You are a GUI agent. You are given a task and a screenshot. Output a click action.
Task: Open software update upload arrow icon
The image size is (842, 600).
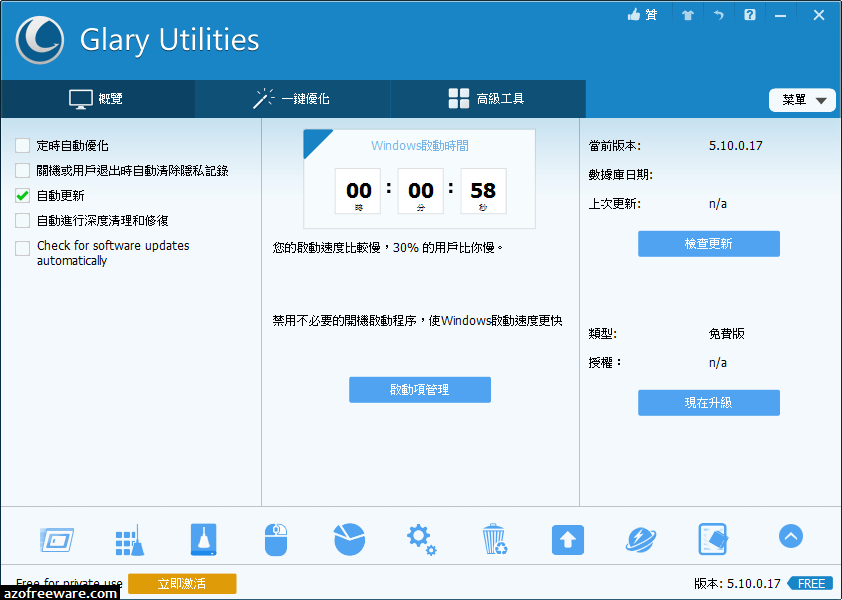point(568,540)
